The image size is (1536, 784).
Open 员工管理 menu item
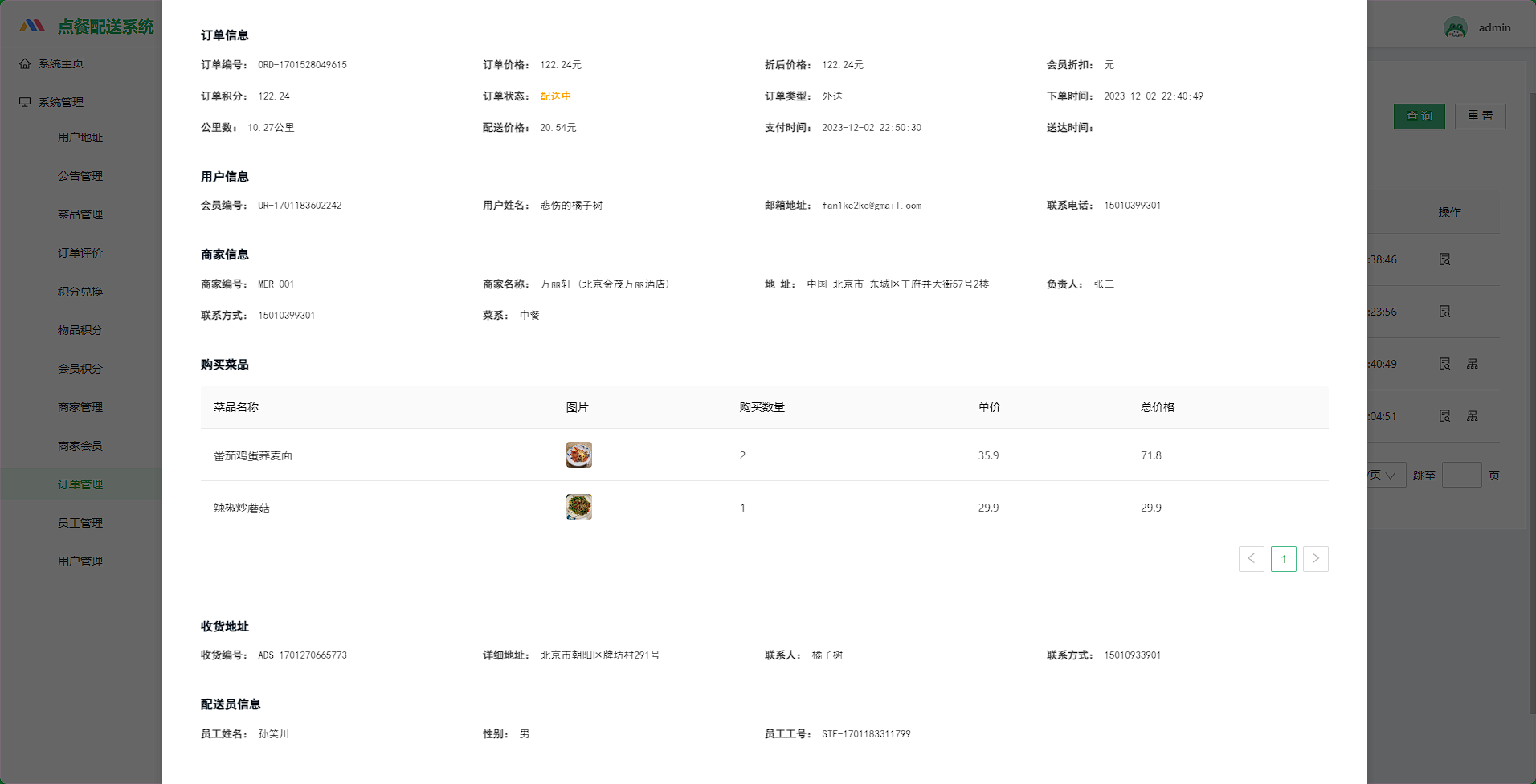pos(81,523)
